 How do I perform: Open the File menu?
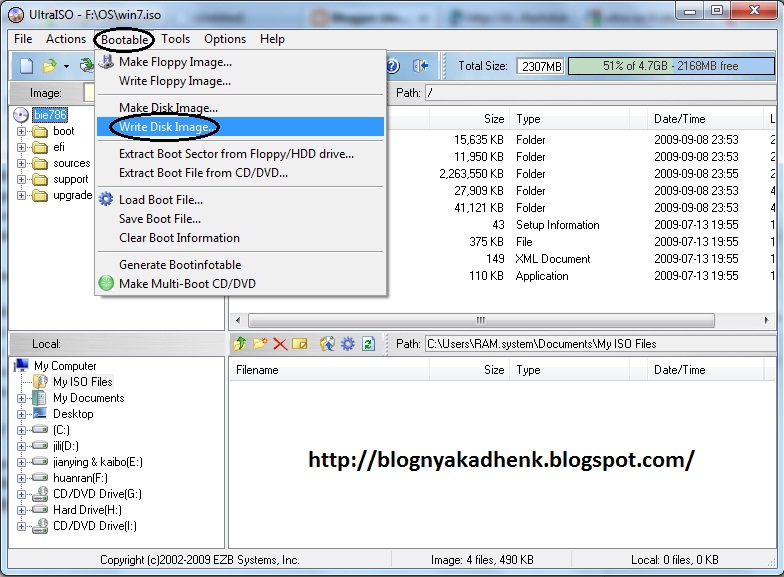coord(23,39)
